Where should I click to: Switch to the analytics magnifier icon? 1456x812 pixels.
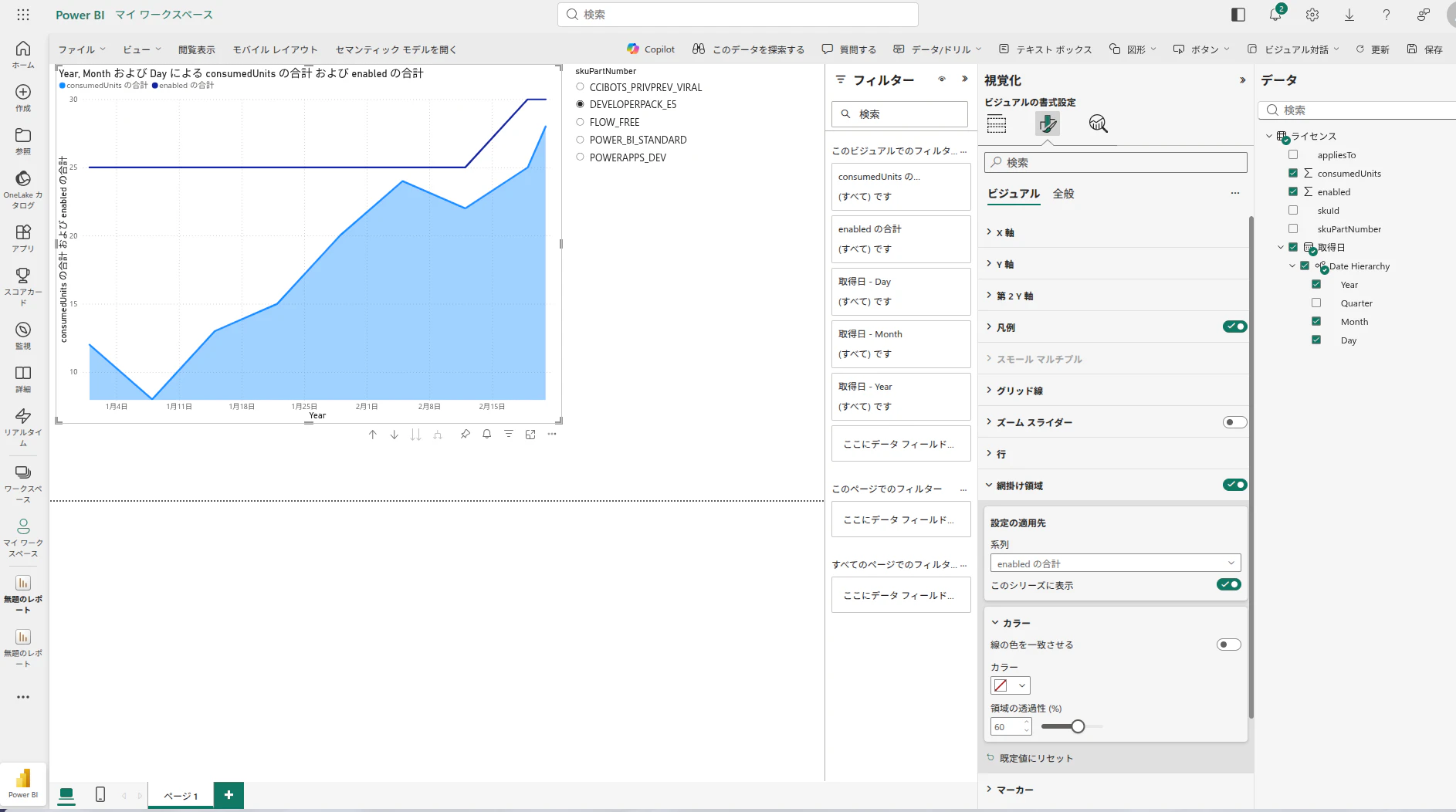[x=1098, y=123]
